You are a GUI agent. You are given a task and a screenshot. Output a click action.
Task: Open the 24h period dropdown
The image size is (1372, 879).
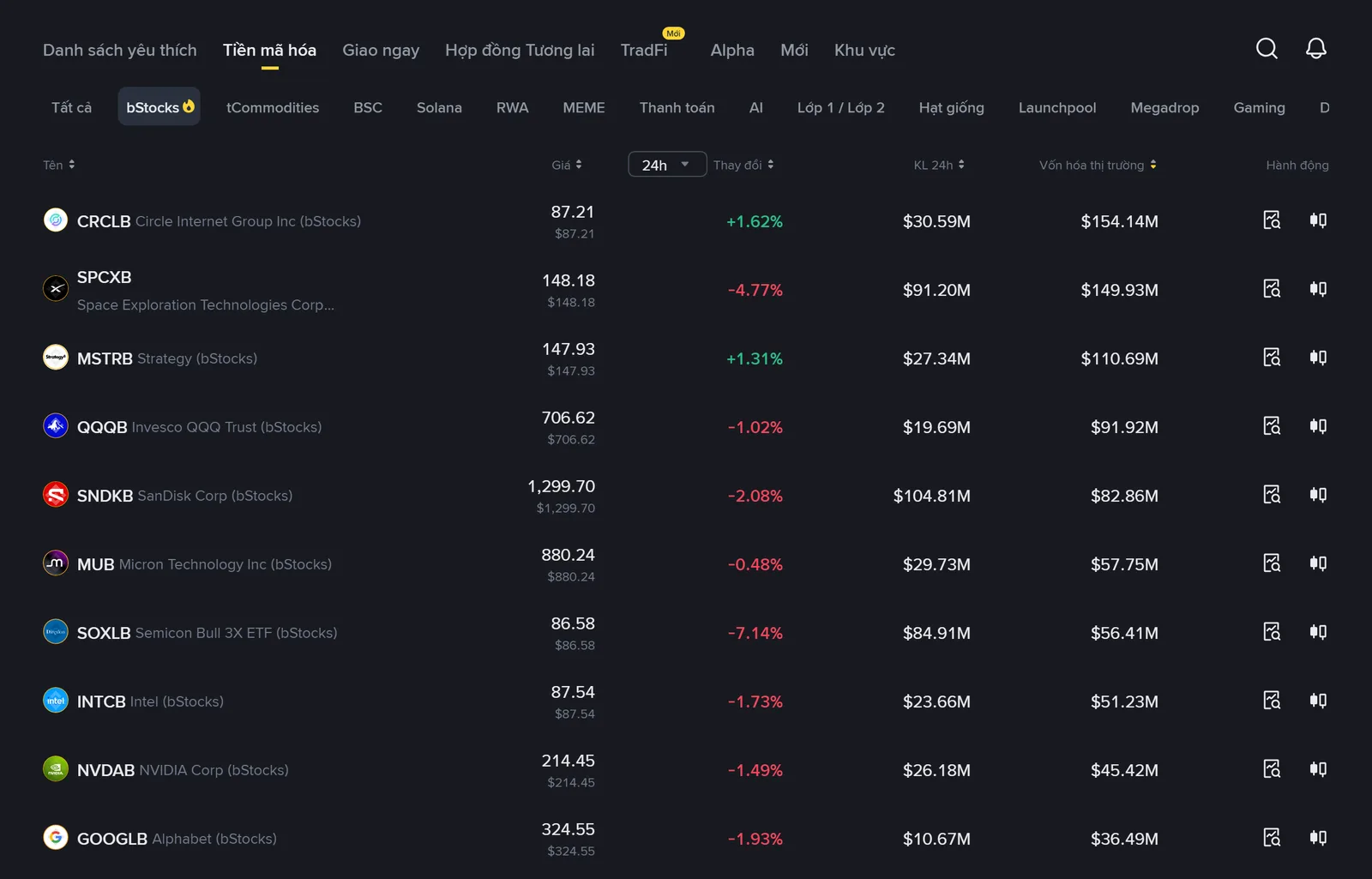(x=667, y=164)
